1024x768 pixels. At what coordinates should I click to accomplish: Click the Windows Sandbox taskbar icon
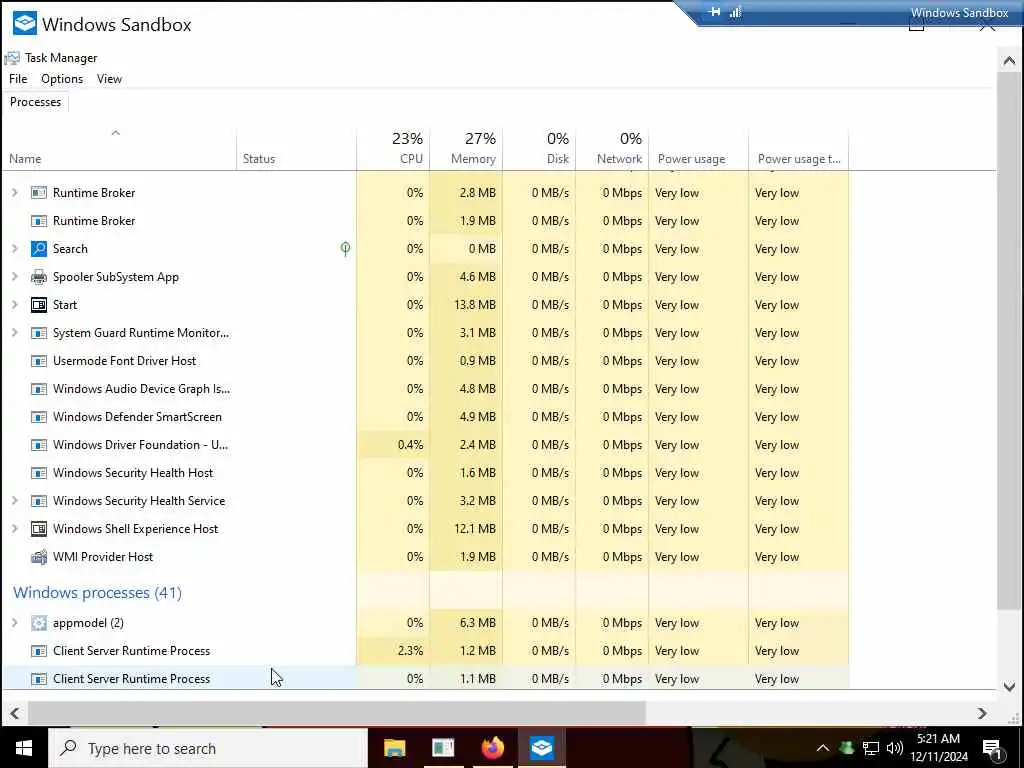pyautogui.click(x=541, y=748)
